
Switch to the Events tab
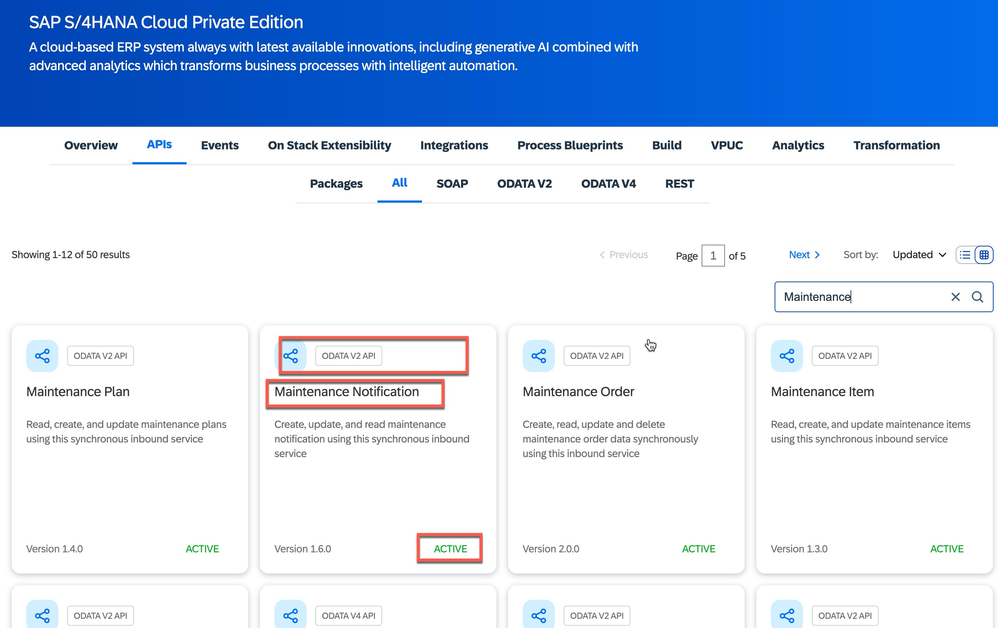[x=219, y=145]
